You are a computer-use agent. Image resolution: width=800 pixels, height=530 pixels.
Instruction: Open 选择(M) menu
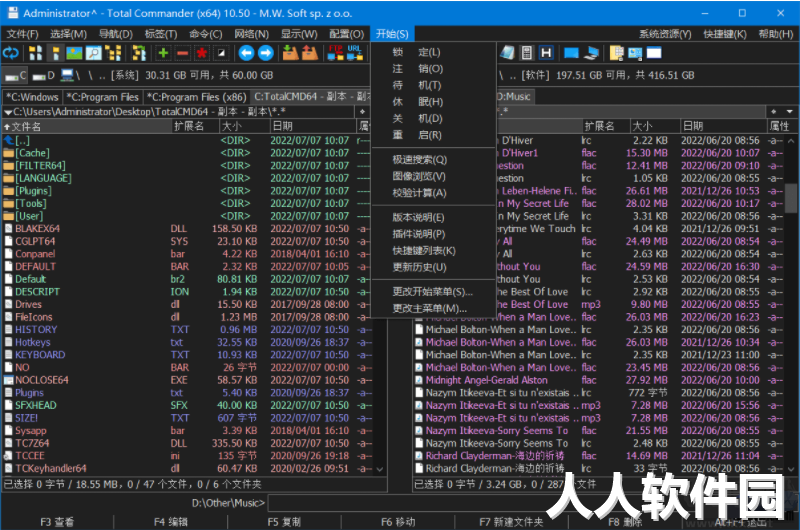click(x=68, y=34)
